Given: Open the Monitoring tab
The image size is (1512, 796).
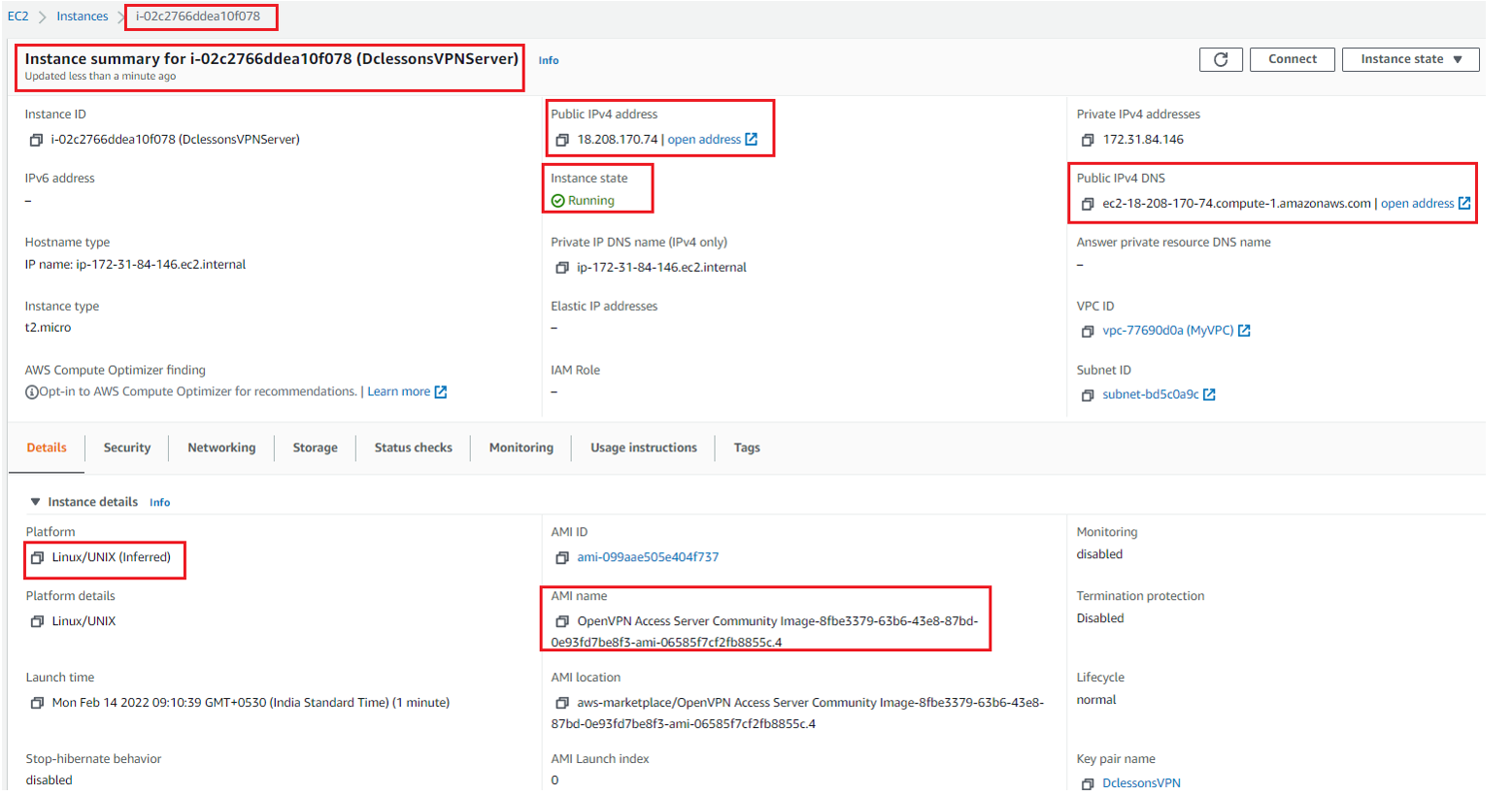Looking at the screenshot, I should pyautogui.click(x=521, y=448).
